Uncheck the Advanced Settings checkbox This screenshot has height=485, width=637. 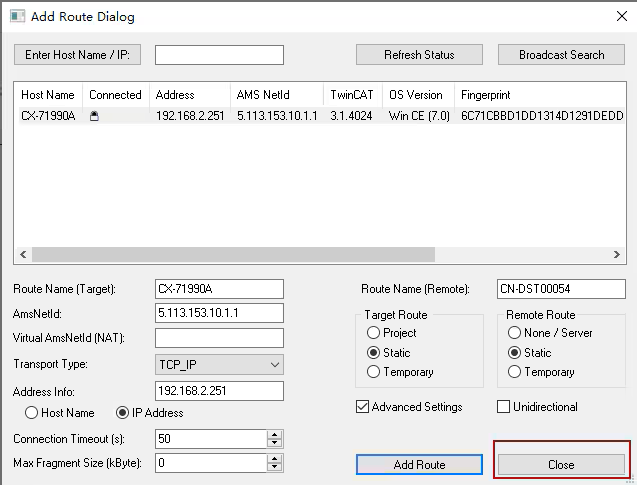point(363,407)
